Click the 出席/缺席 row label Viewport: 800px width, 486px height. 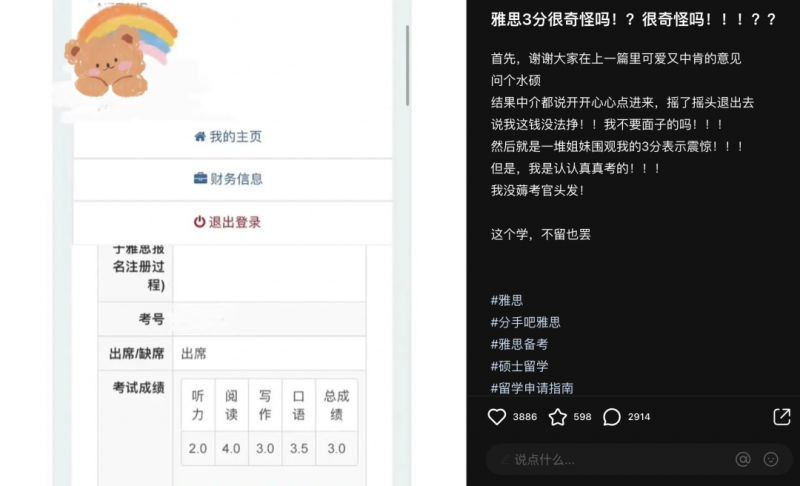(x=137, y=353)
